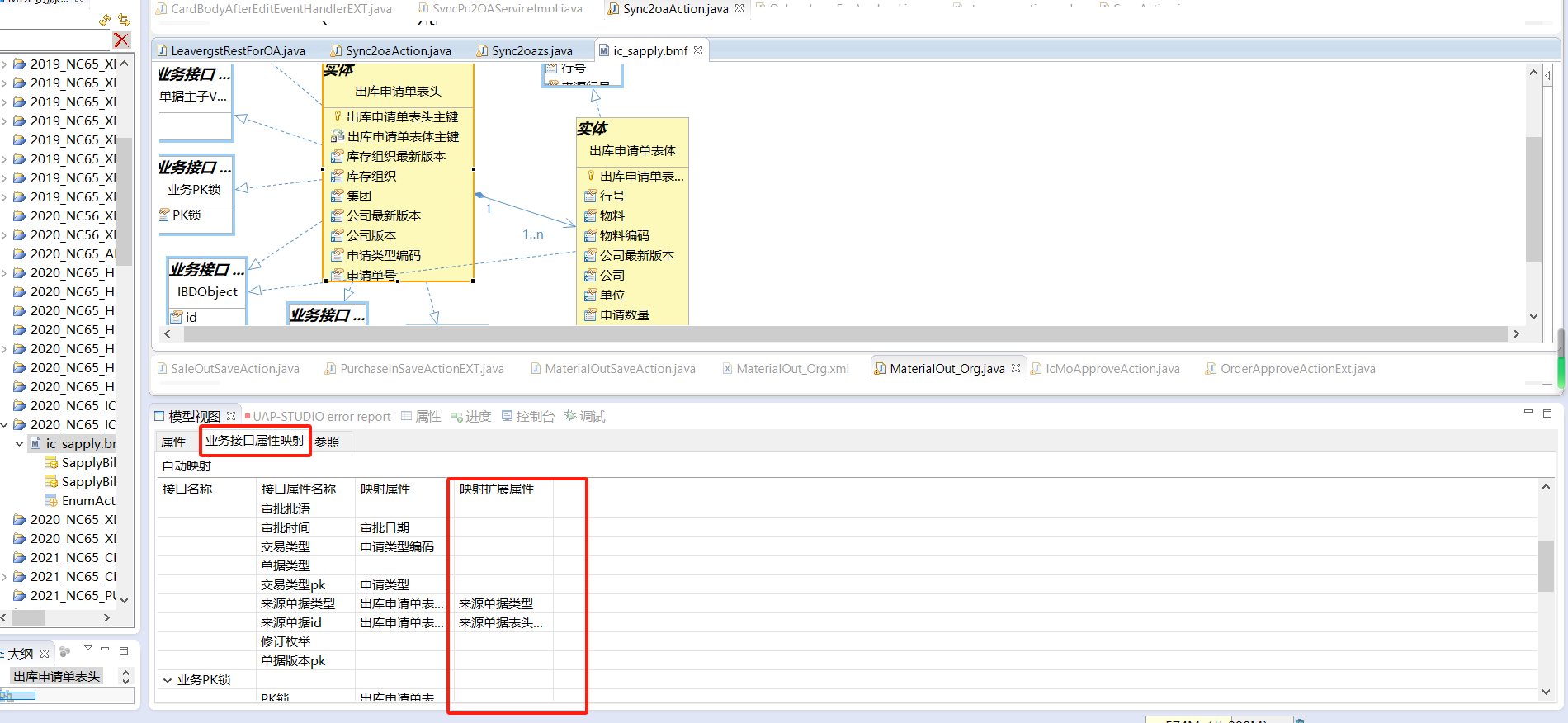Open the 调试 debug view
Screen dimensions: 1568x723
[x=584, y=416]
